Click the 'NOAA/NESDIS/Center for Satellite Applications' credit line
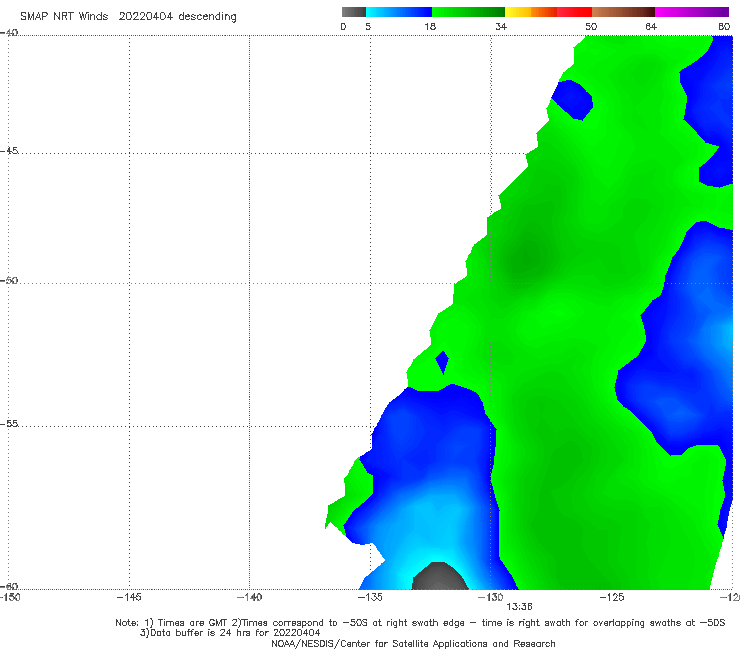The width and height of the screenshot is (740, 650). tap(413, 643)
